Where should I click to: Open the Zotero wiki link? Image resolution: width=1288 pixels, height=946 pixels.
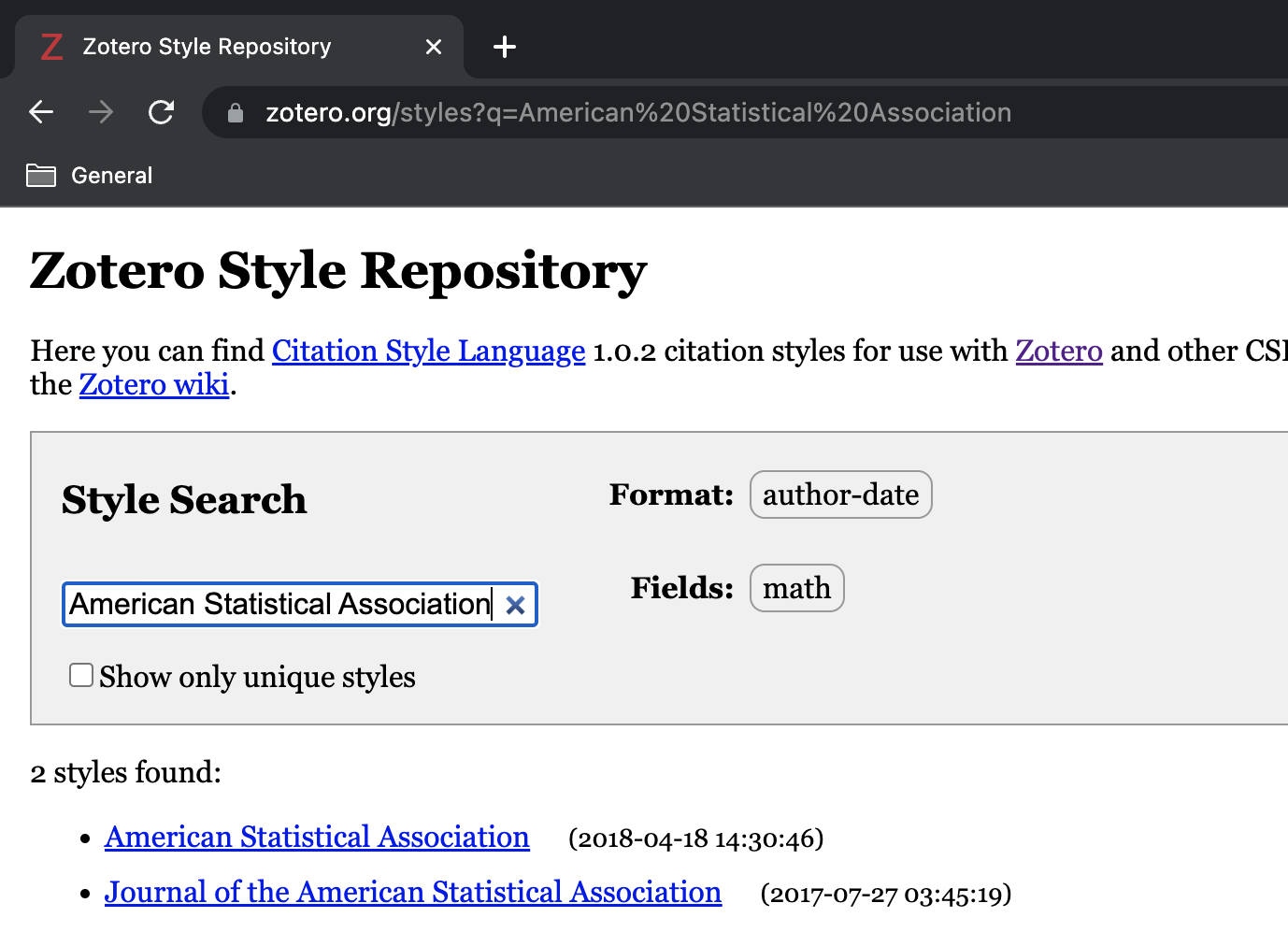pyautogui.click(x=154, y=384)
